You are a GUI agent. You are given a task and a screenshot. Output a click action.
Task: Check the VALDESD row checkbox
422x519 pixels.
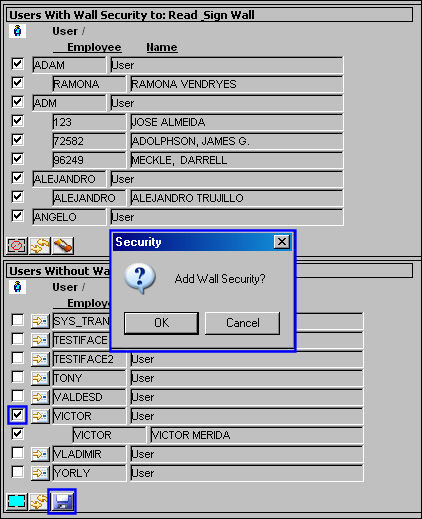point(17,396)
